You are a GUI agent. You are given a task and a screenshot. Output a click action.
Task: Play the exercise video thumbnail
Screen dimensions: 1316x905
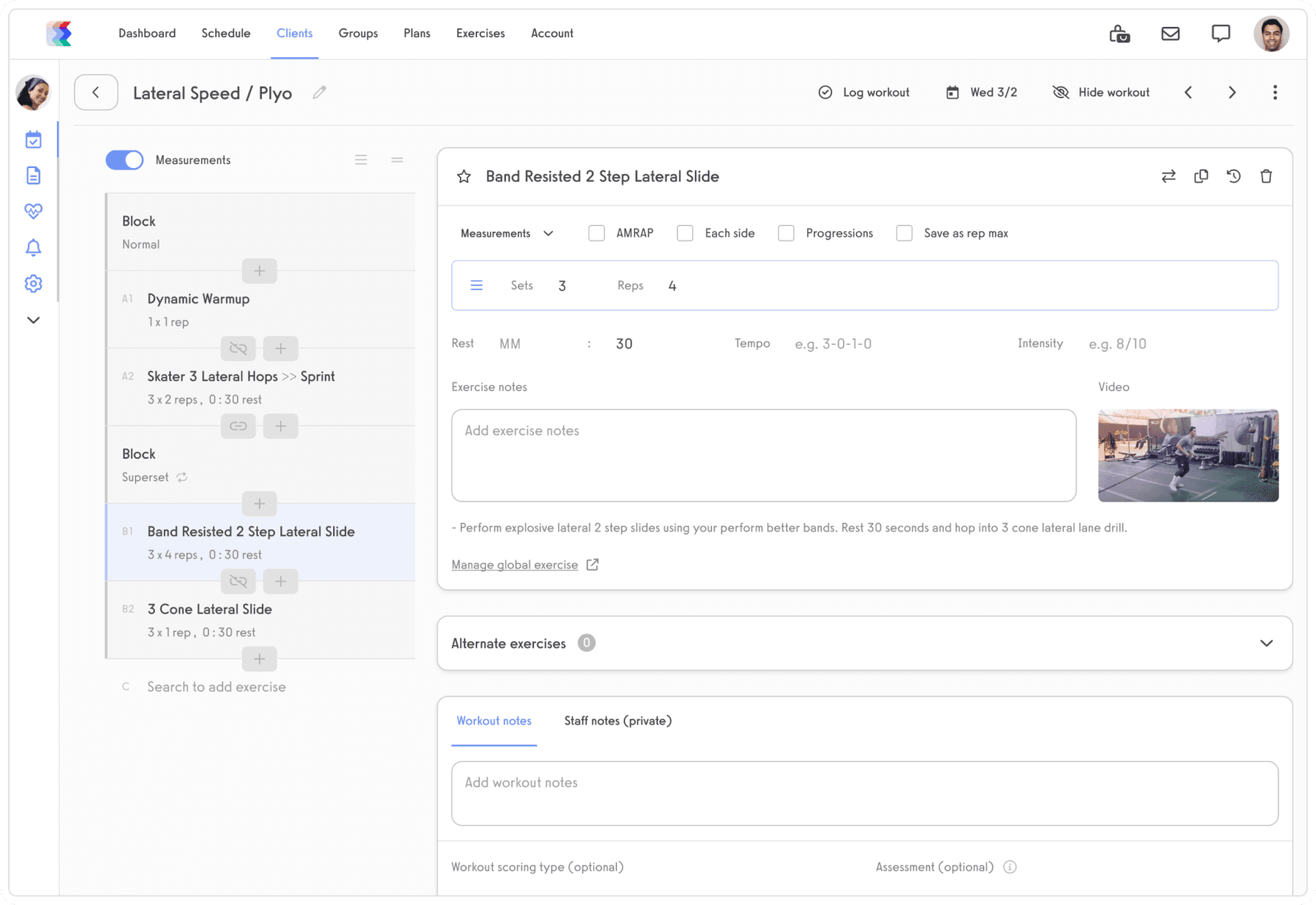click(x=1188, y=455)
